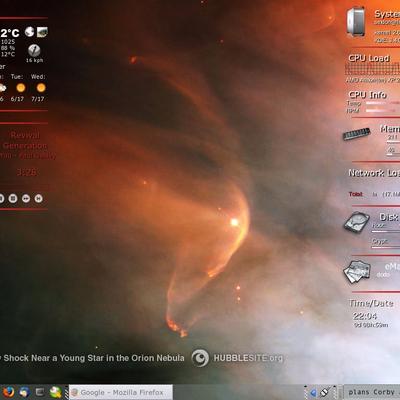Launch Firefox from the taskbar
400x400 pixels.
[8, 392]
